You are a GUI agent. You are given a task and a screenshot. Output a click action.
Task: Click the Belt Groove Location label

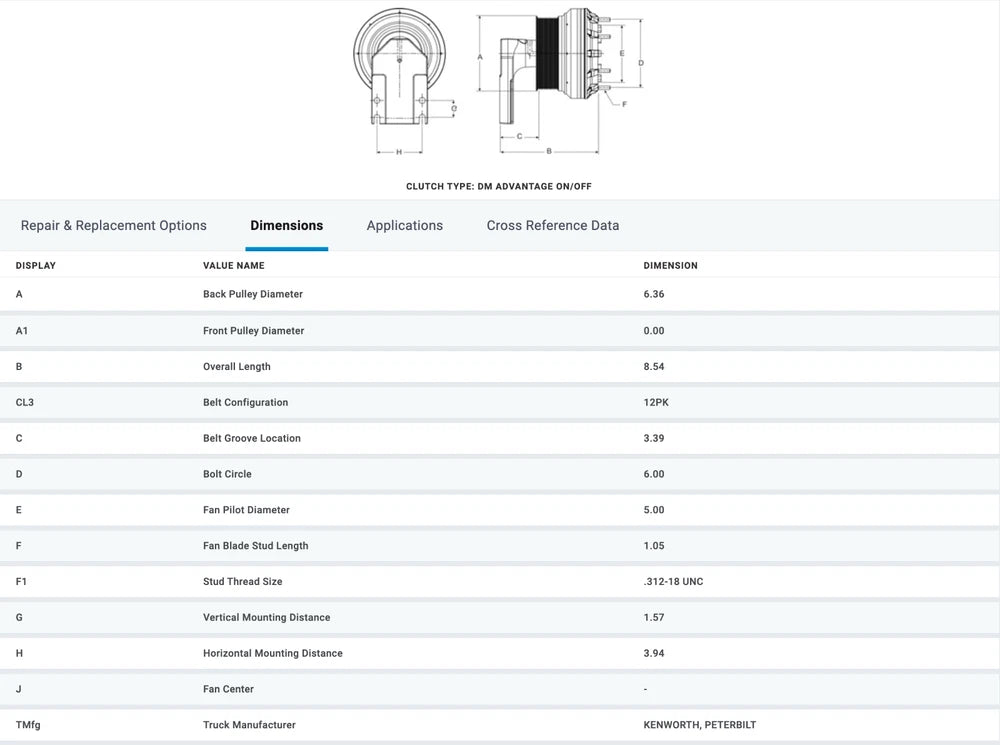coord(252,439)
